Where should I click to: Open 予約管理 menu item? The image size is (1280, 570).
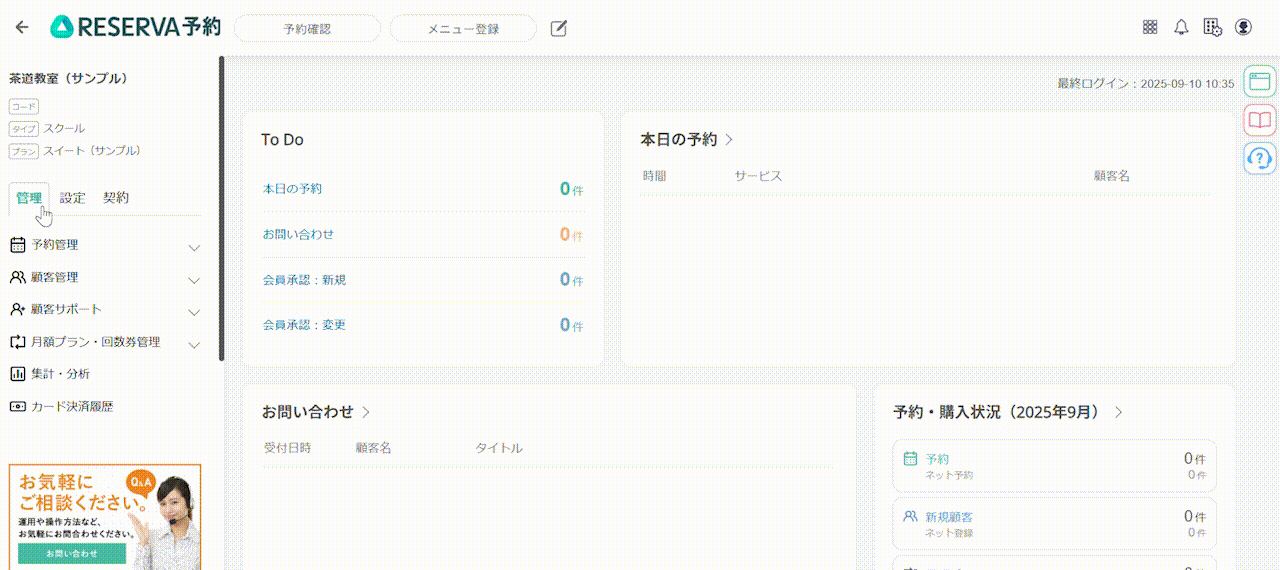[105, 245]
